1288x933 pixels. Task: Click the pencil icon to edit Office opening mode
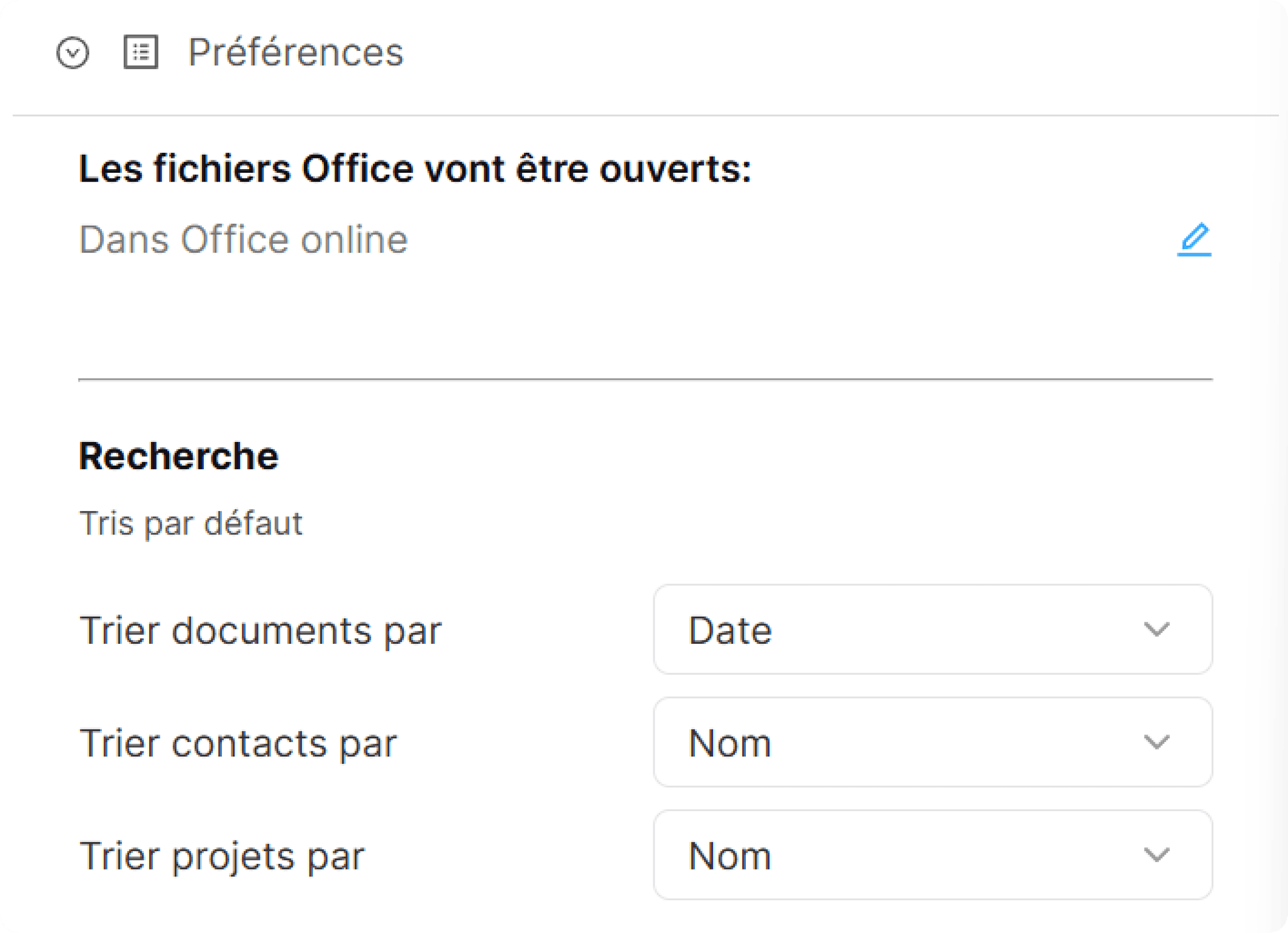click(x=1194, y=240)
